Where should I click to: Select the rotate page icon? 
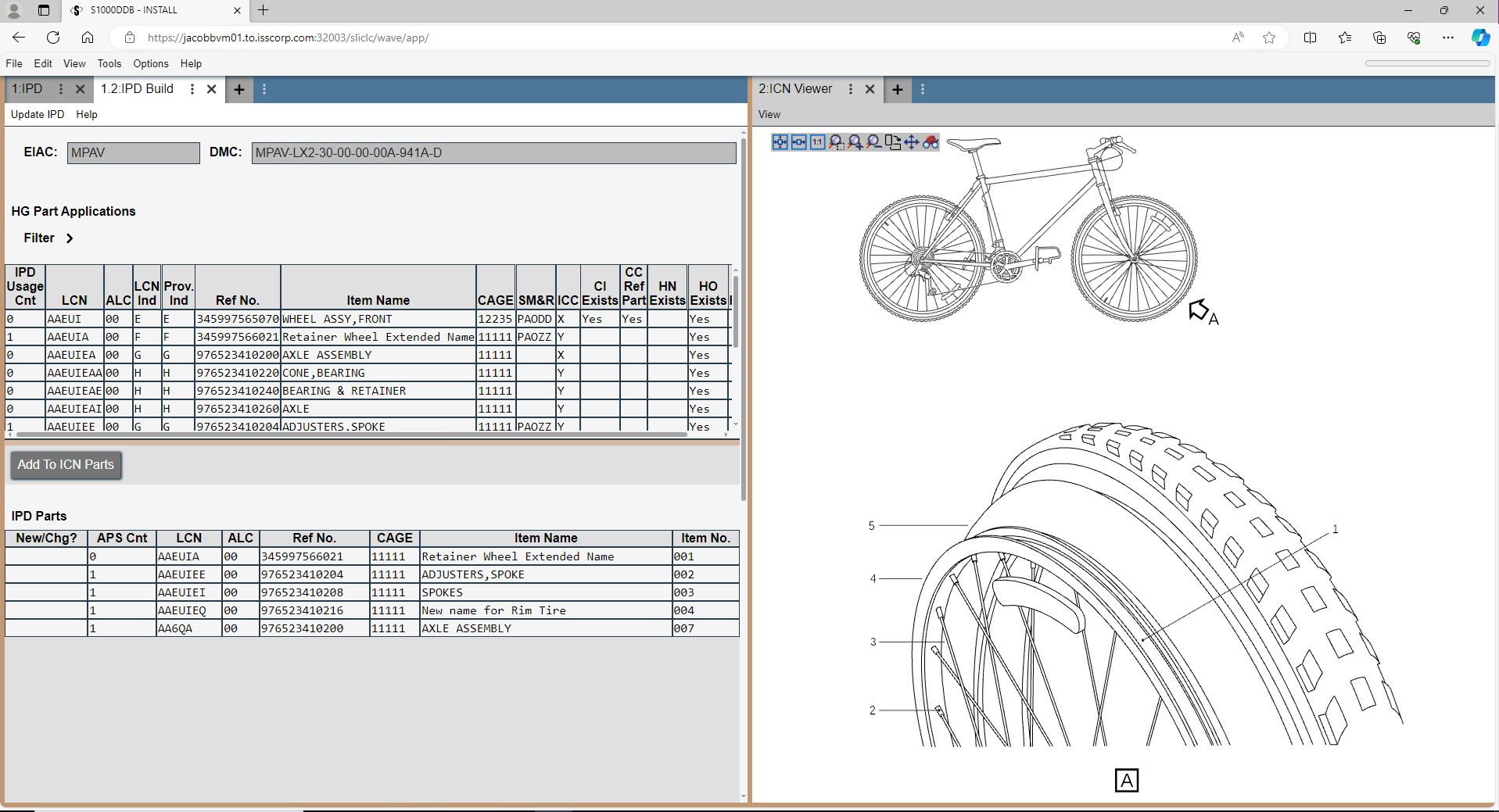[894, 142]
